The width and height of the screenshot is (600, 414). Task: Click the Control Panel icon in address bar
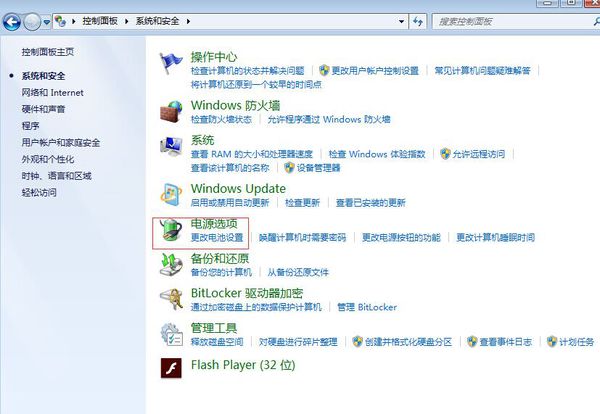[60, 21]
